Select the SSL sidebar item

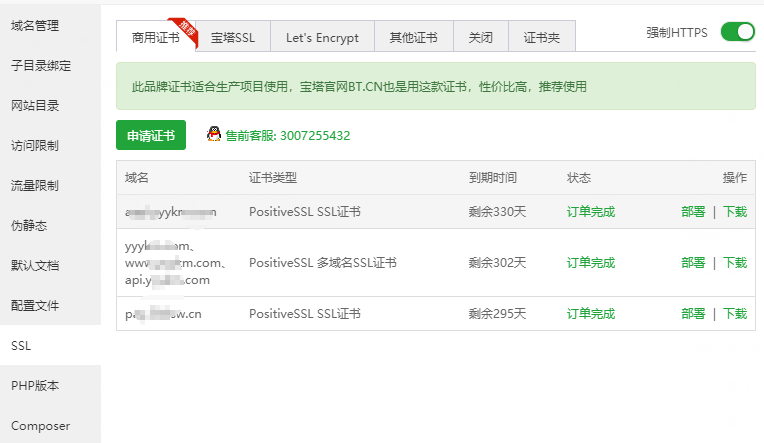pos(21,346)
